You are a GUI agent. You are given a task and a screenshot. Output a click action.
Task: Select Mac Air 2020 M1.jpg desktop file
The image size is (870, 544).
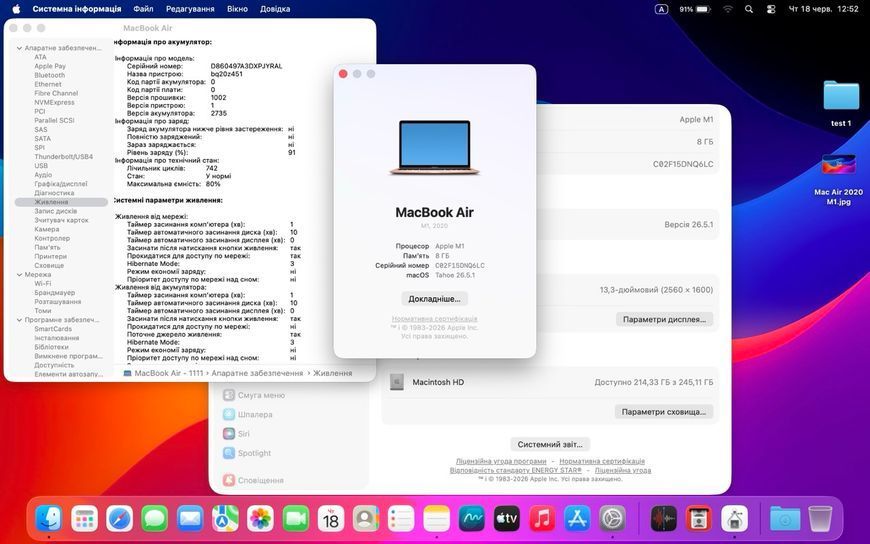pos(838,180)
